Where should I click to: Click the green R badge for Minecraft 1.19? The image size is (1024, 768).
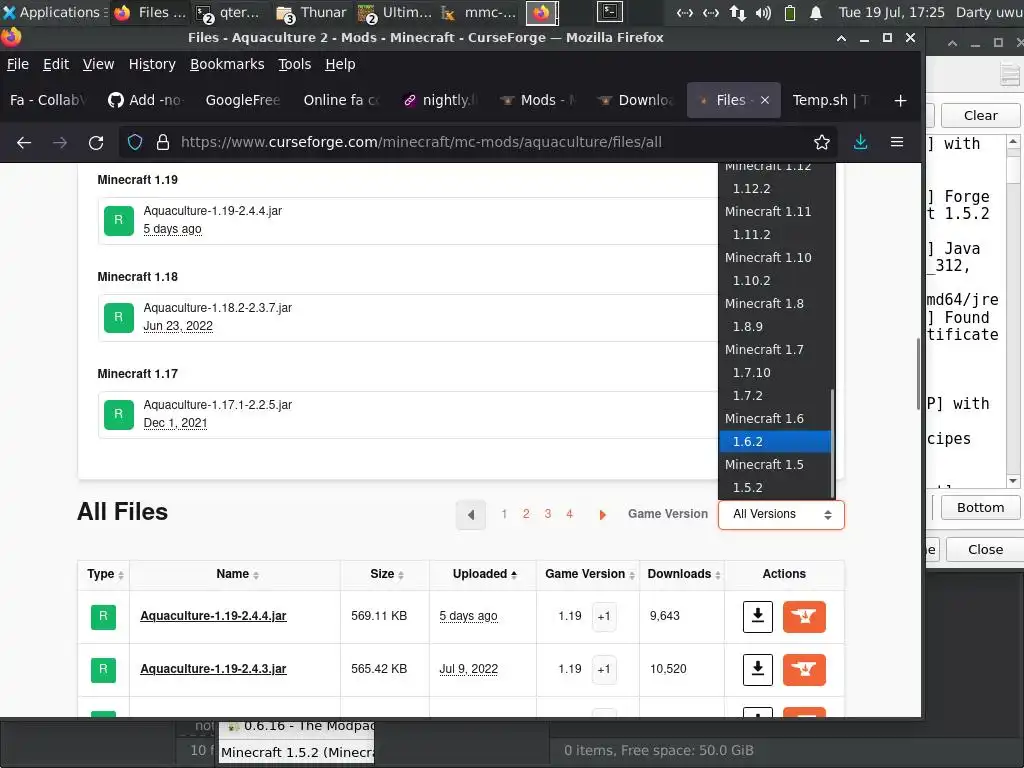[x=119, y=221]
